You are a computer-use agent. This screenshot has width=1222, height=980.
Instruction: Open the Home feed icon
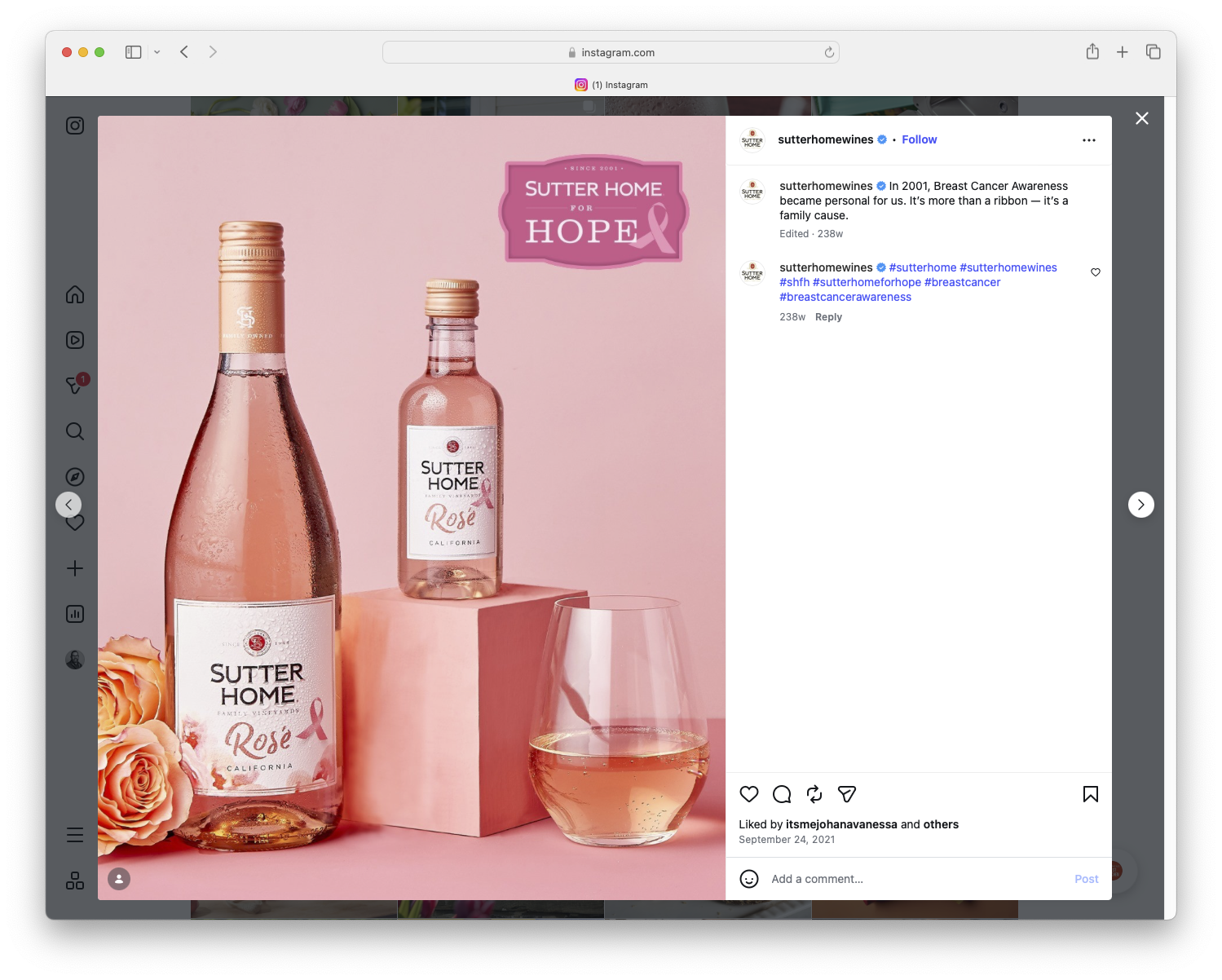(x=74, y=294)
